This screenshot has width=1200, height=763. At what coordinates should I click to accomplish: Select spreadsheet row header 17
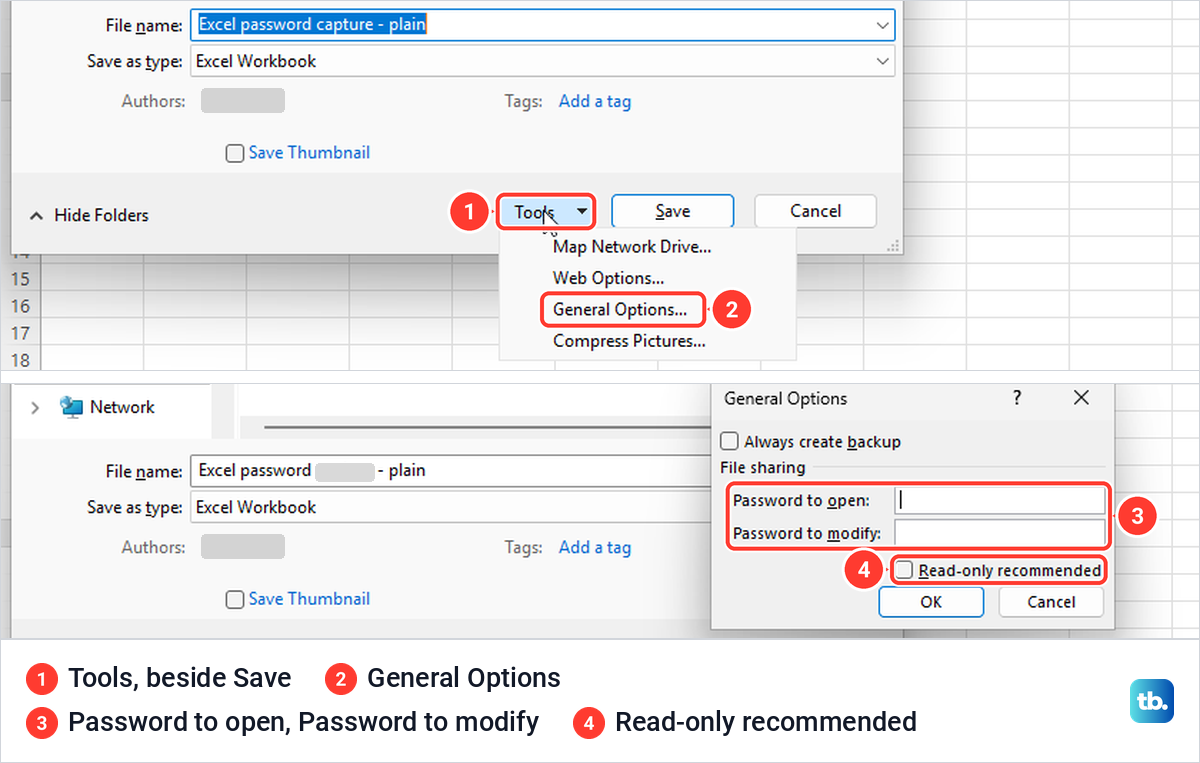click(x=19, y=333)
